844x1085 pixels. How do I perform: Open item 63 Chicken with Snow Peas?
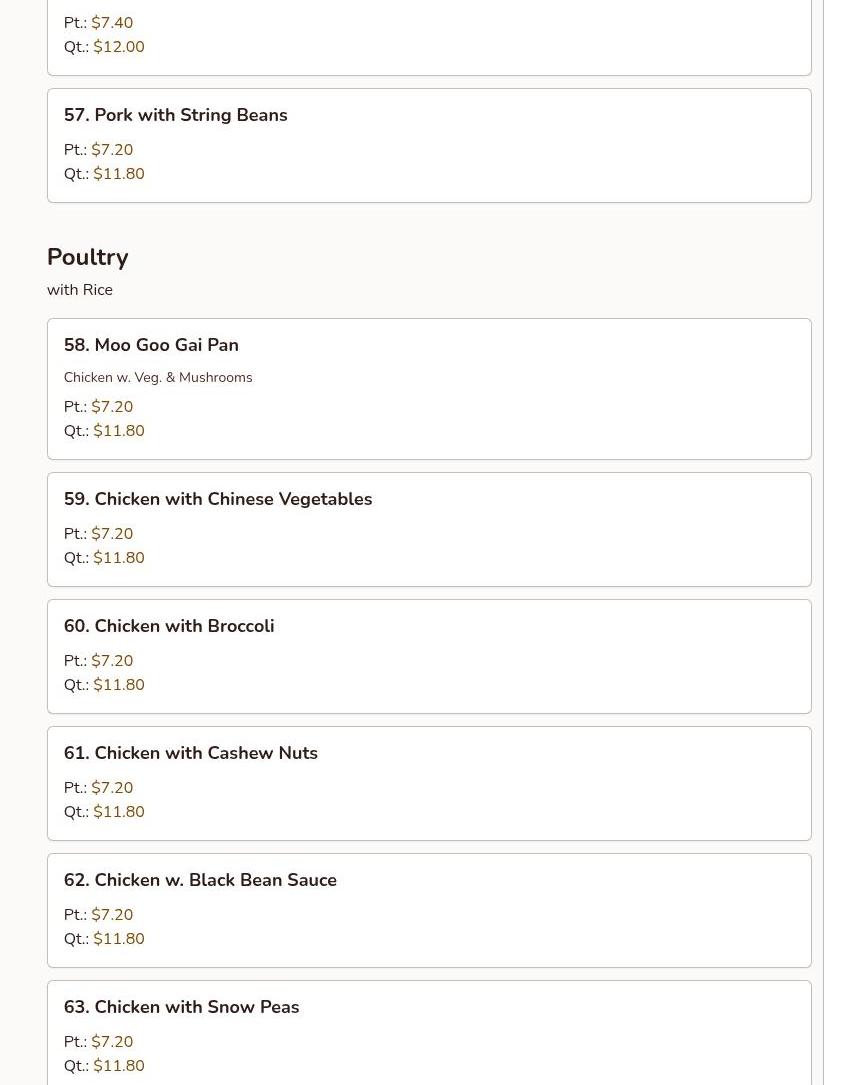coord(182,1007)
